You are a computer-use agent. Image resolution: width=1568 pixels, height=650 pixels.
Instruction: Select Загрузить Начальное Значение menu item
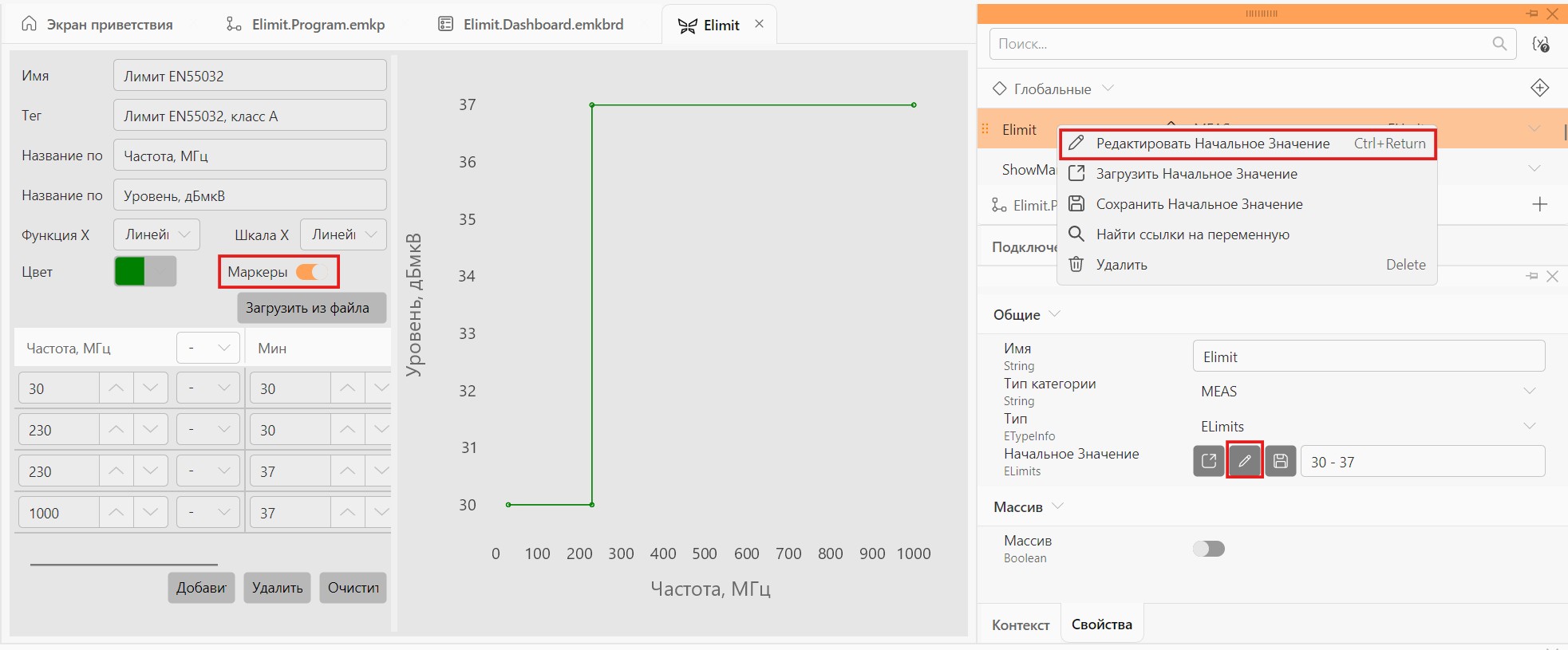click(x=1247, y=174)
